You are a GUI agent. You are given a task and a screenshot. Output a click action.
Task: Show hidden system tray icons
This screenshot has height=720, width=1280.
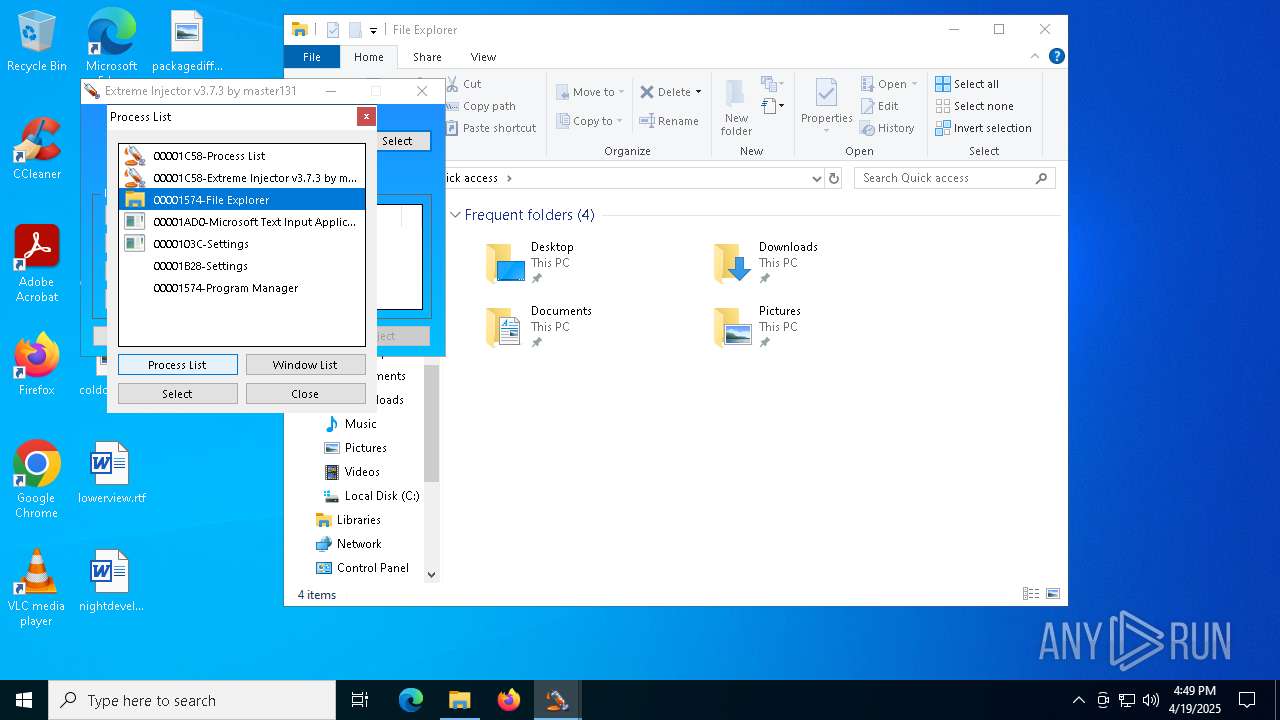(x=1078, y=700)
